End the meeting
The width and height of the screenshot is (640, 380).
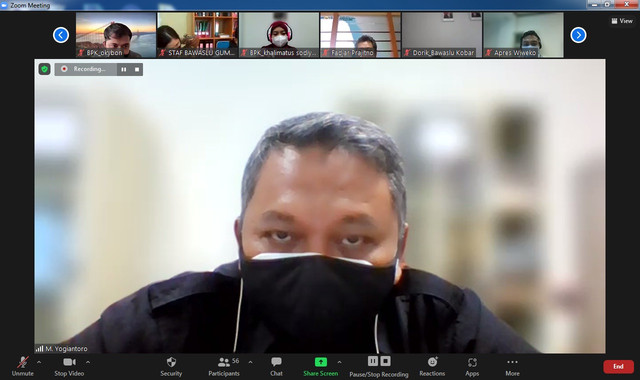tap(618, 367)
